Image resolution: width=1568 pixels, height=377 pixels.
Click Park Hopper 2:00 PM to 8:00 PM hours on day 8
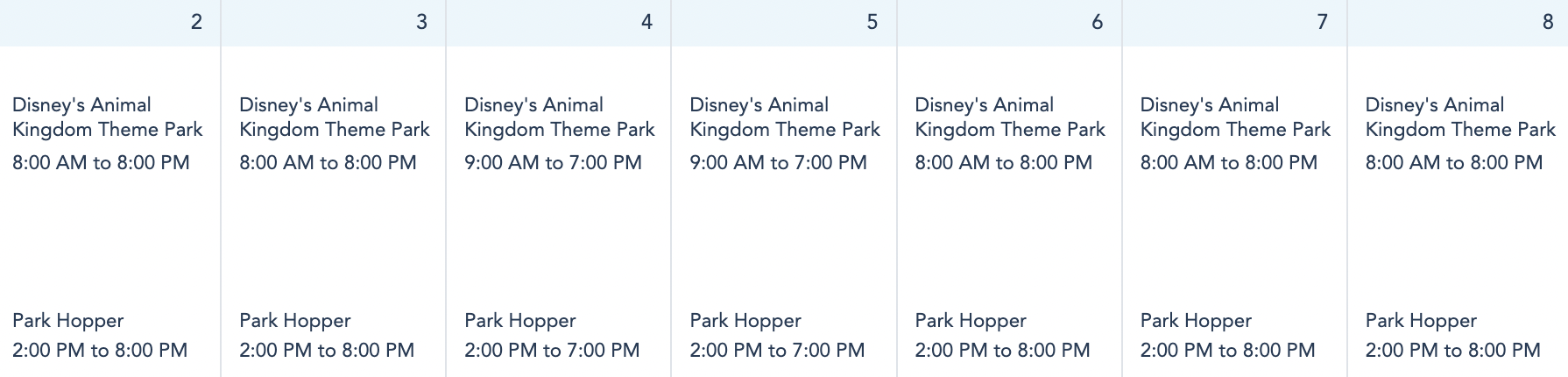(1452, 351)
